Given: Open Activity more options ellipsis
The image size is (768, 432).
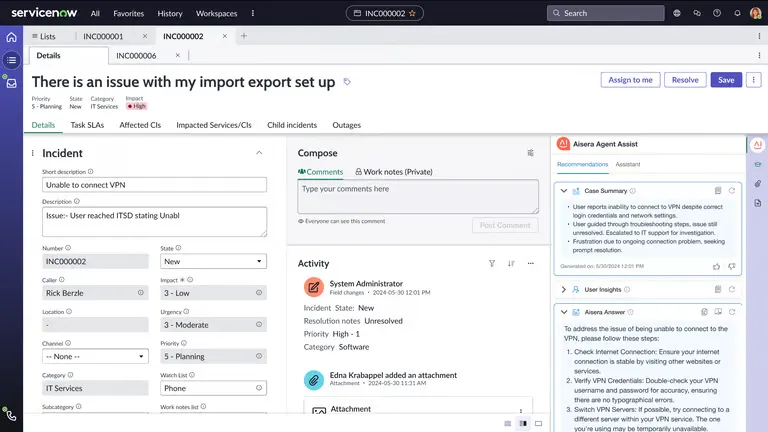Looking at the screenshot, I should point(530,264).
